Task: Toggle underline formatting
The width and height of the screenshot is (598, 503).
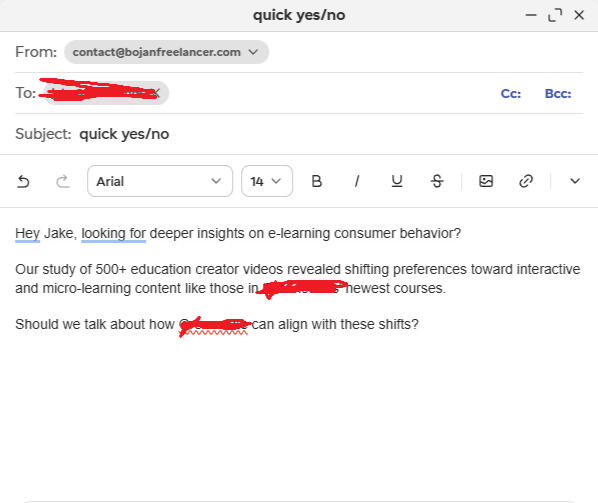Action: pyautogui.click(x=397, y=181)
